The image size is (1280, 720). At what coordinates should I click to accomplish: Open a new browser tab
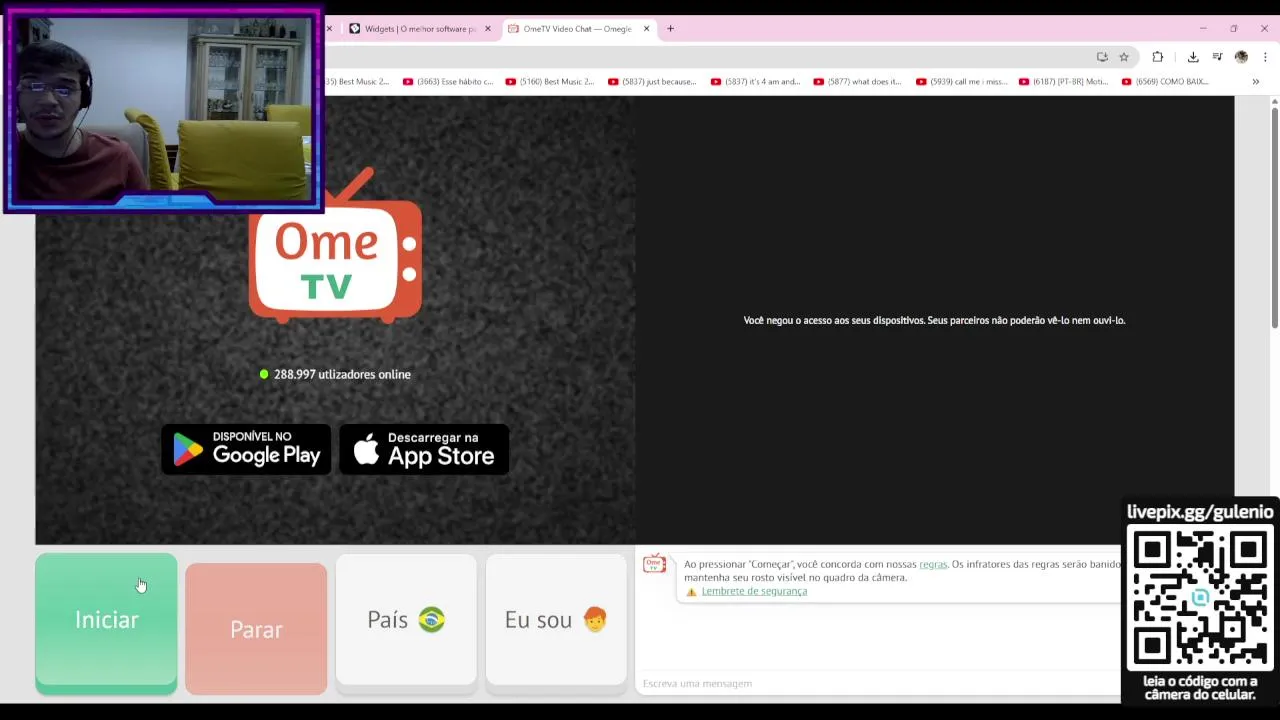670,29
